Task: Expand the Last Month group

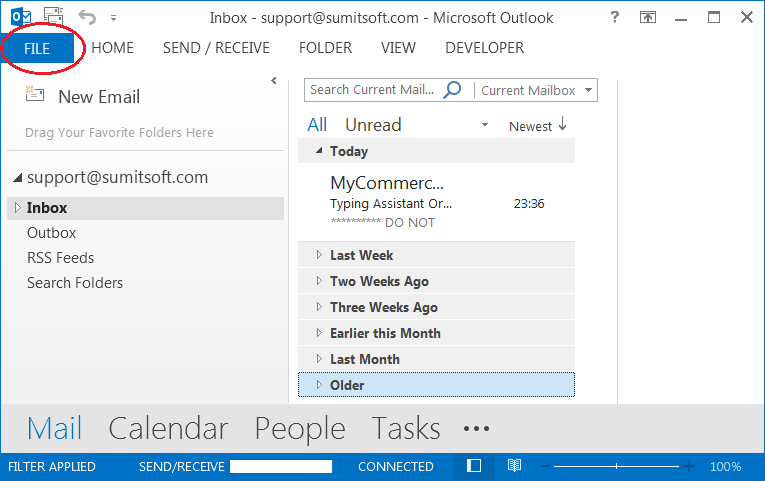Action: (319, 359)
